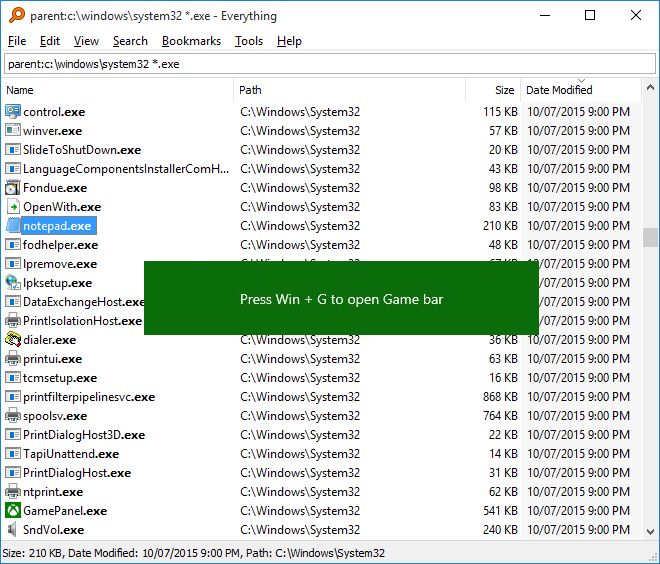The height and width of the screenshot is (564, 660).
Task: Open the Search menu
Action: [130, 41]
